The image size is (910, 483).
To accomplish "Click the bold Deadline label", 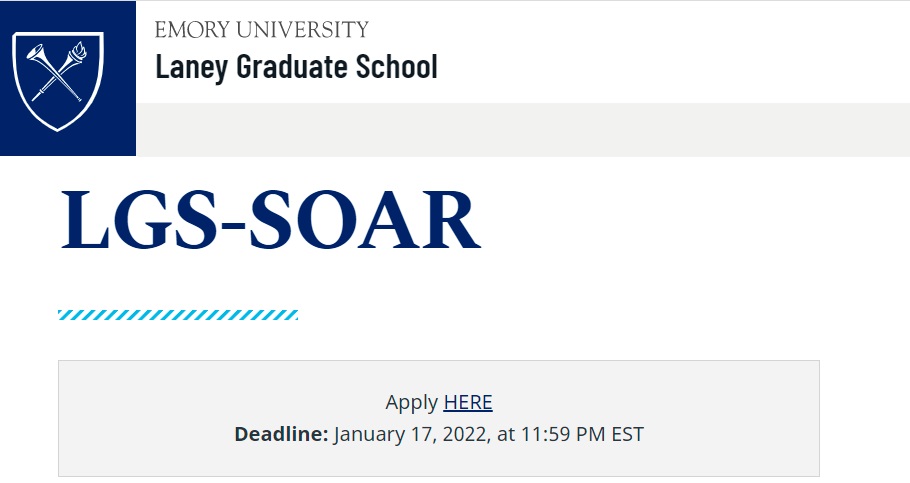I will (x=281, y=434).
